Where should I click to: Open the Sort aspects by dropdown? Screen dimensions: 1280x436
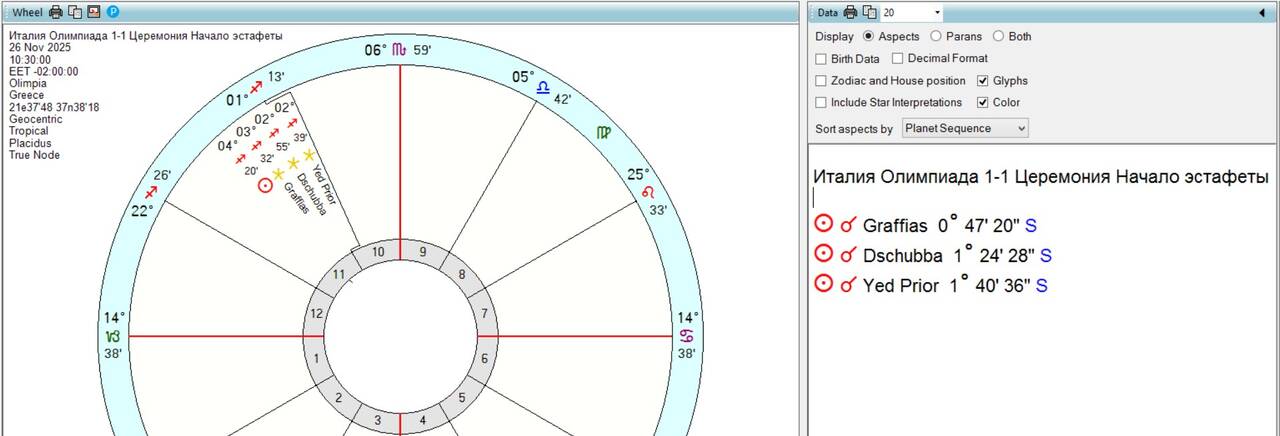click(x=965, y=128)
